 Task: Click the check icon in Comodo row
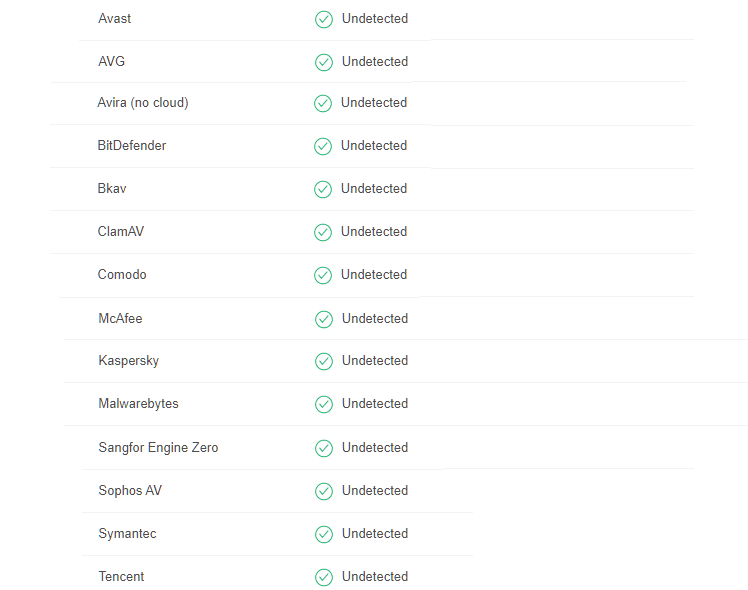323,275
